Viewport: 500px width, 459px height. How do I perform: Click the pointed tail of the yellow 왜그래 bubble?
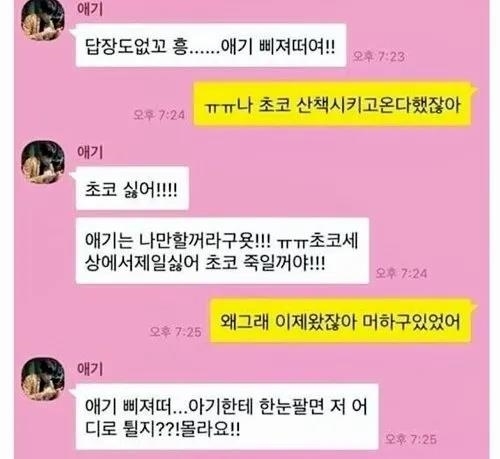pos(474,307)
